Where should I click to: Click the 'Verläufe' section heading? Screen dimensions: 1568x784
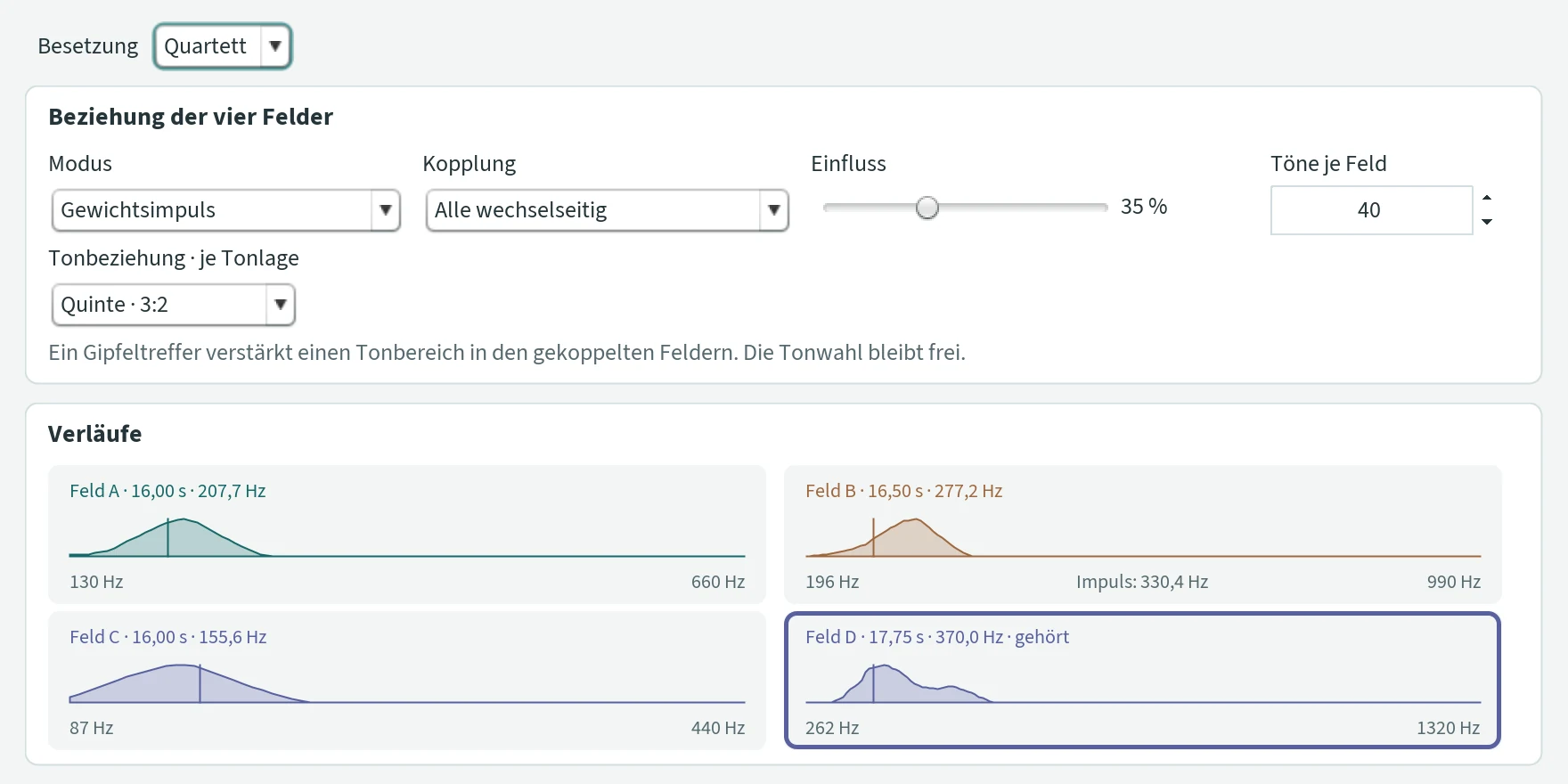click(94, 434)
